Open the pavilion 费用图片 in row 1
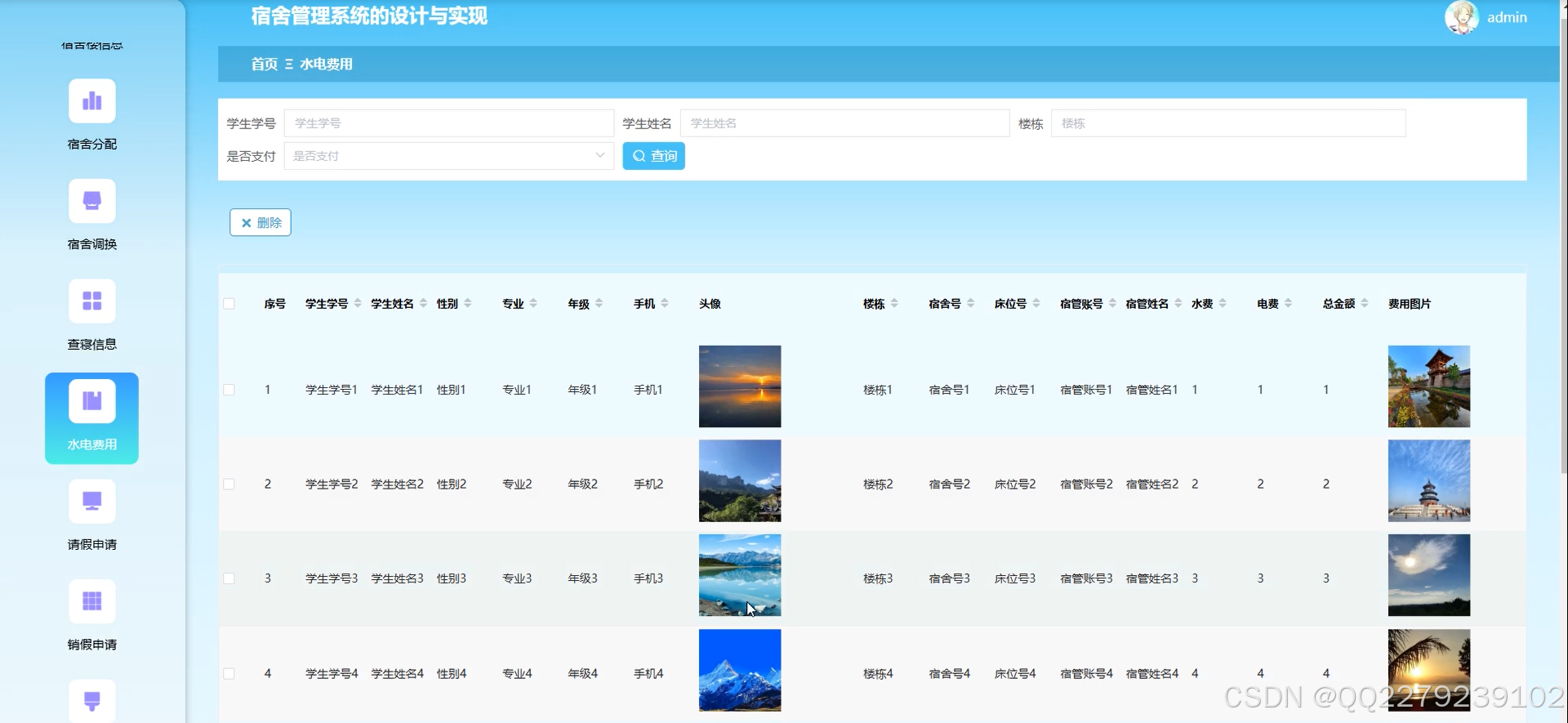 click(x=1429, y=386)
